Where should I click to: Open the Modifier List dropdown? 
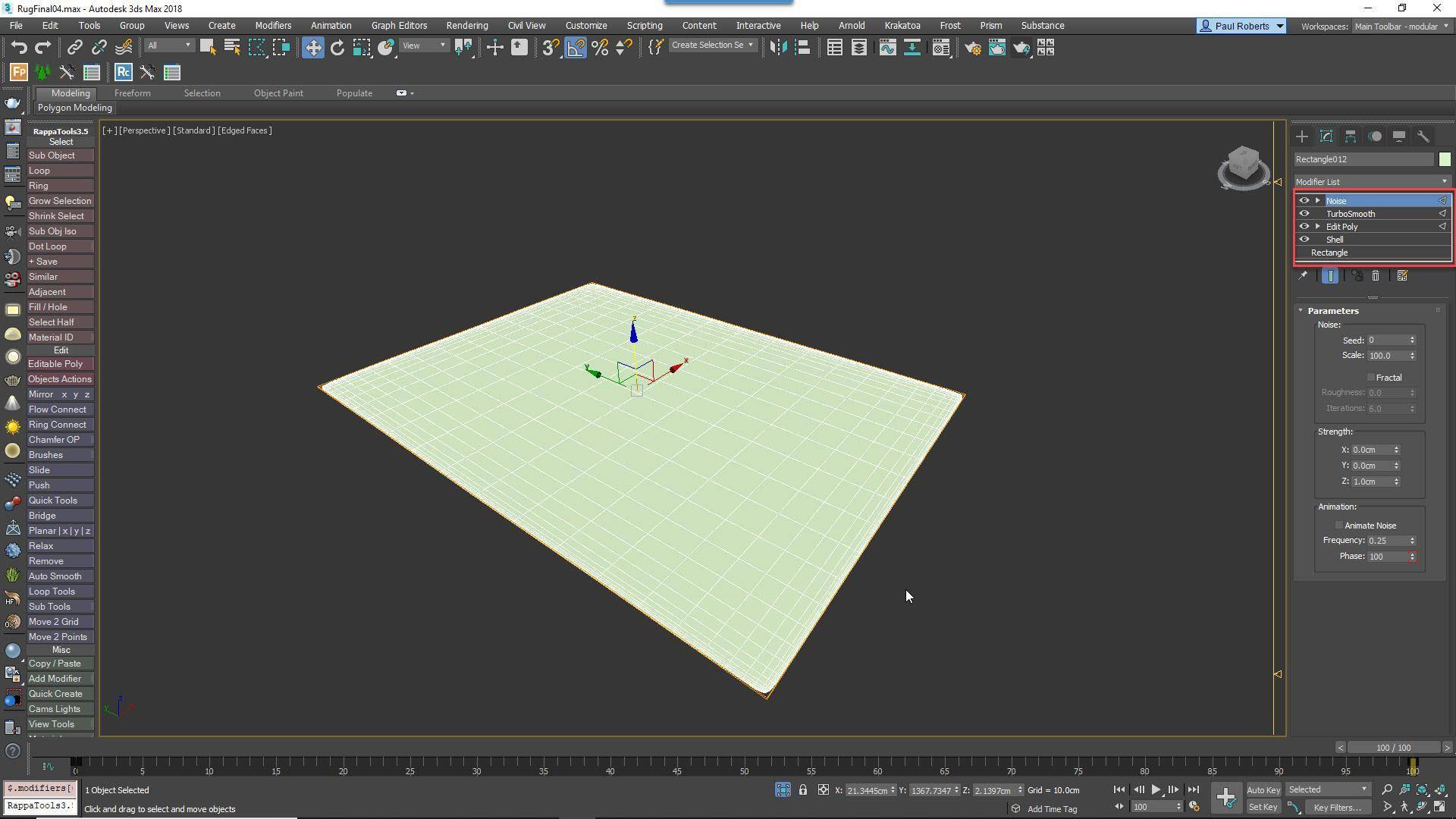point(1444,181)
